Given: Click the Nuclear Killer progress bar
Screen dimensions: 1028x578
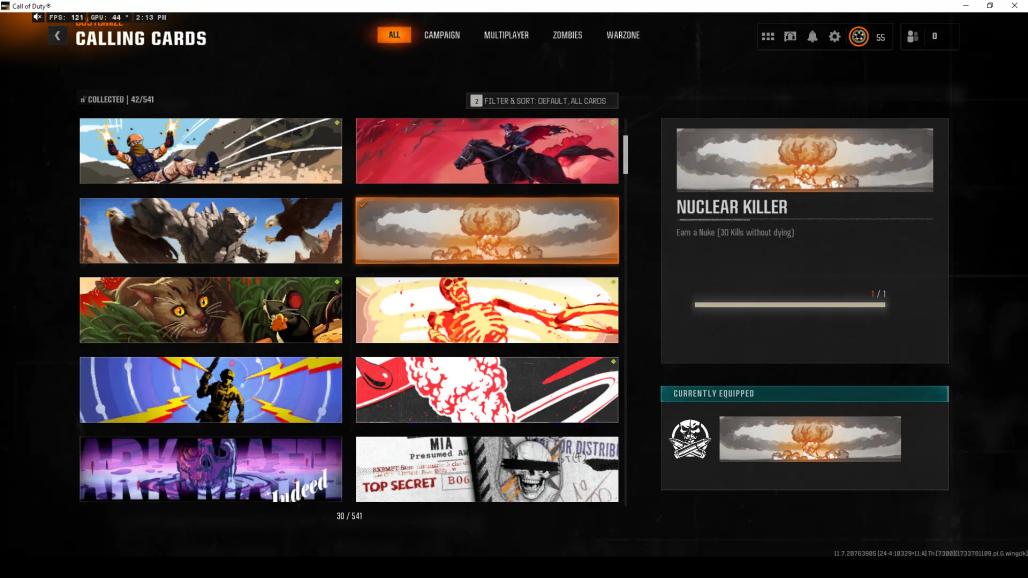Looking at the screenshot, I should (x=789, y=304).
